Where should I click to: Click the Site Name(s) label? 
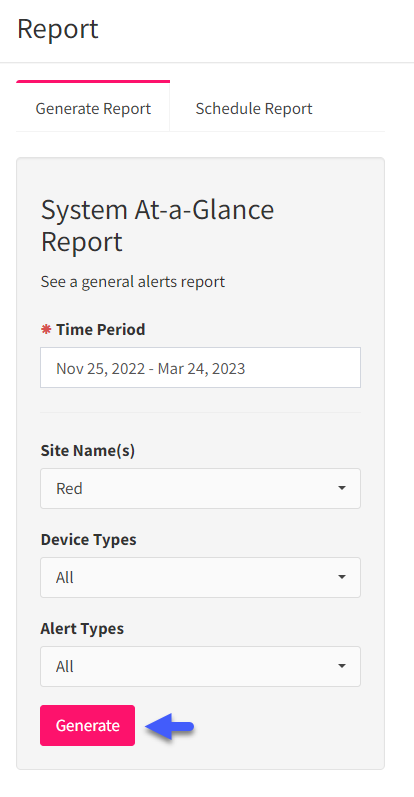[87, 451]
